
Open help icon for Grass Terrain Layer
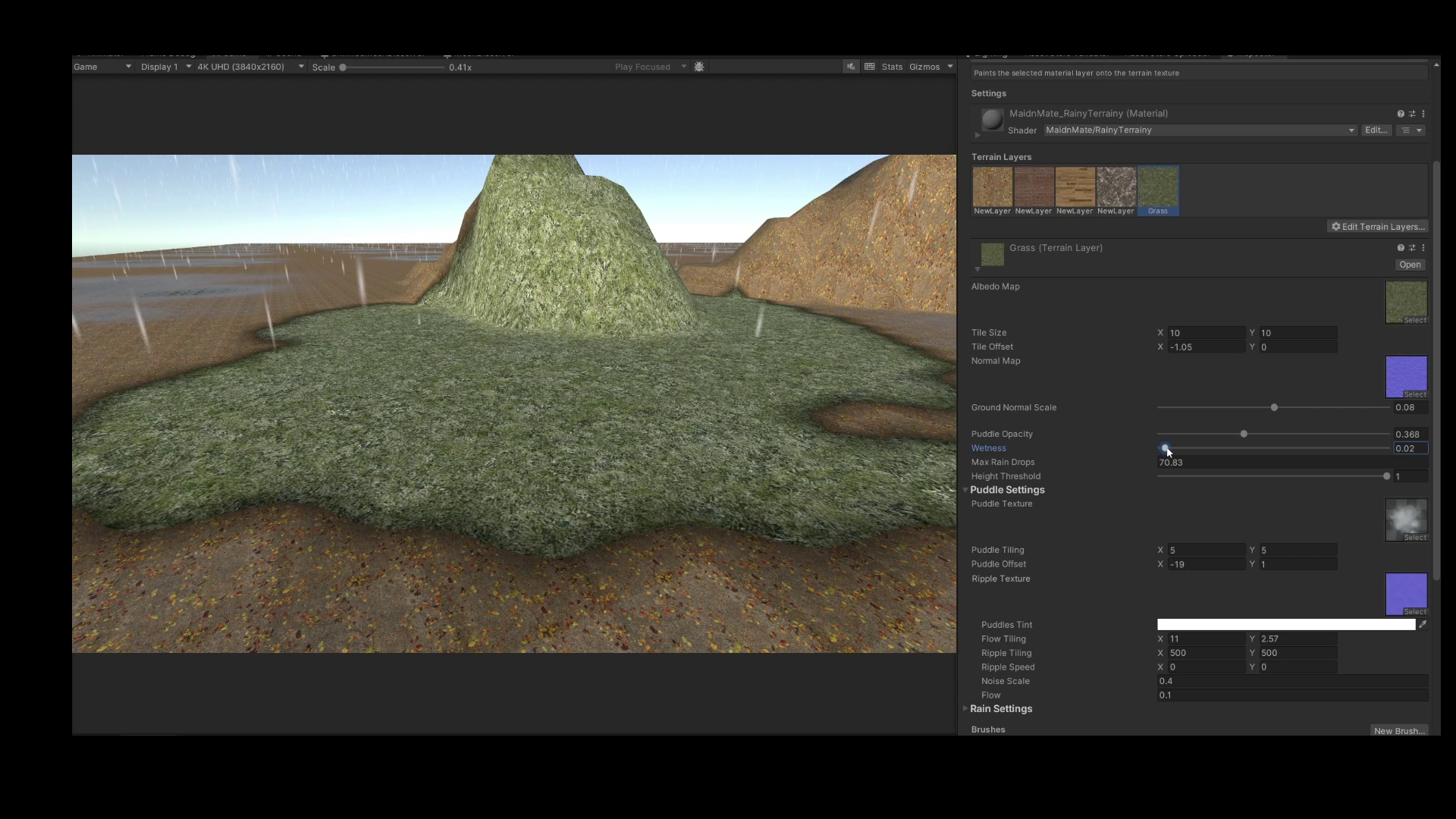(x=1401, y=248)
